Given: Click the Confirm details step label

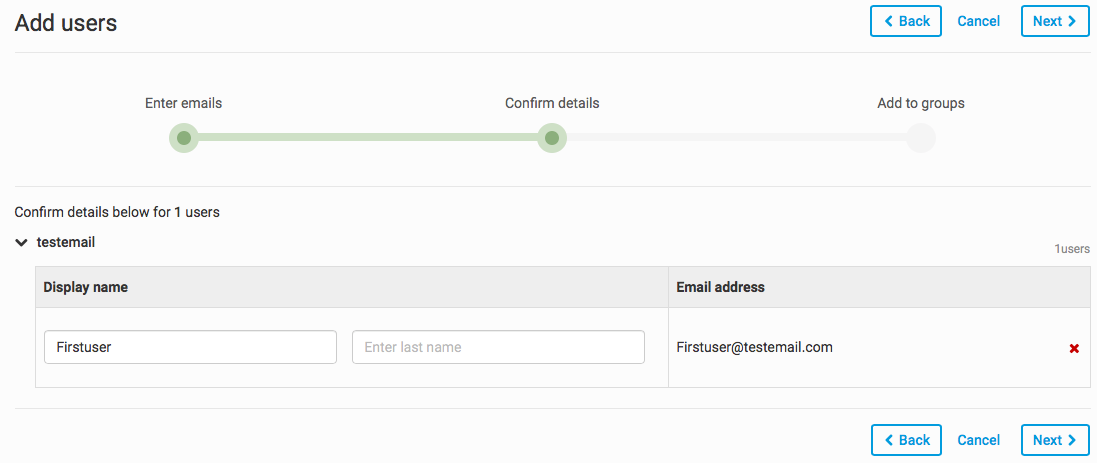Looking at the screenshot, I should click(552, 103).
